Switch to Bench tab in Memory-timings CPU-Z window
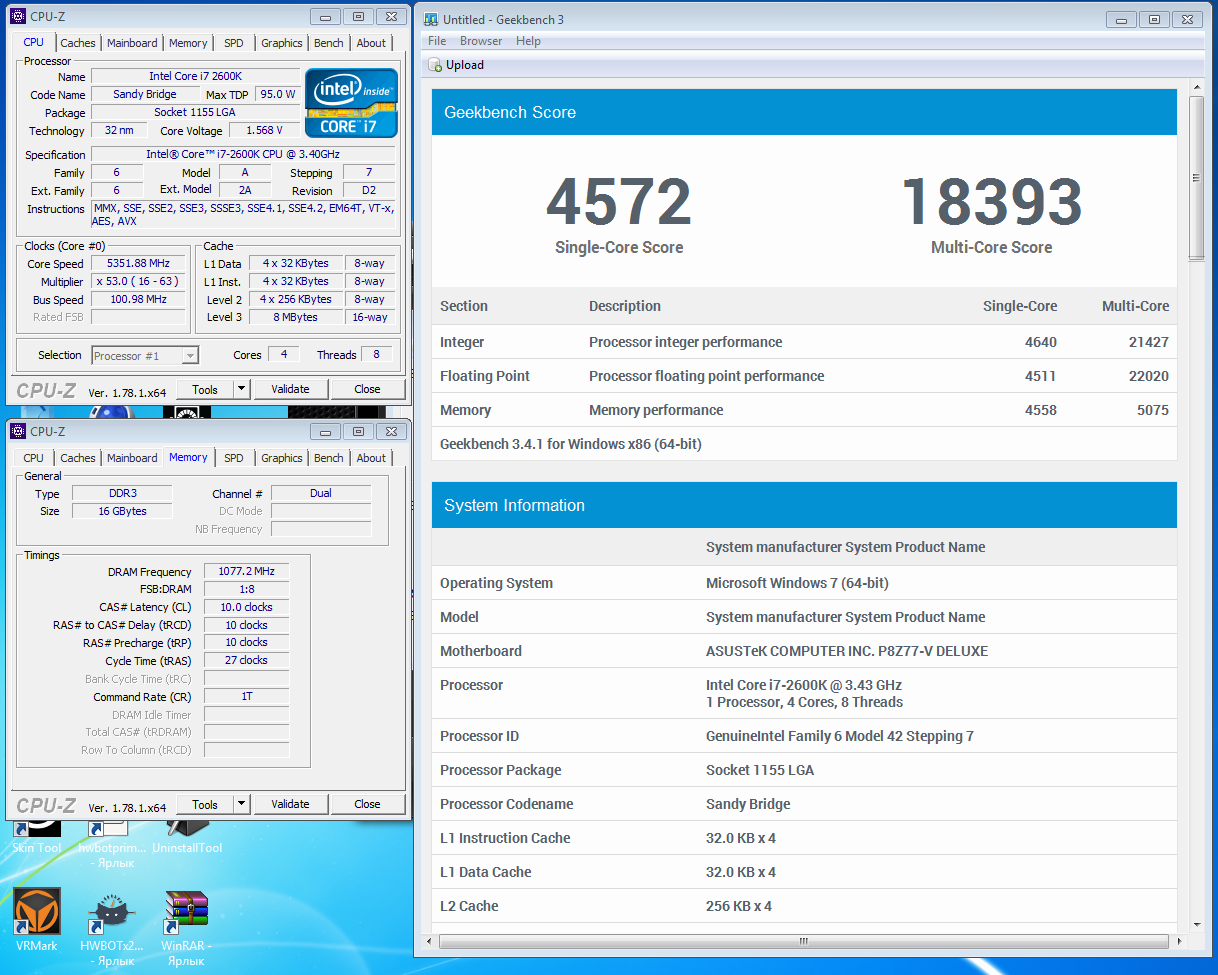 click(329, 458)
